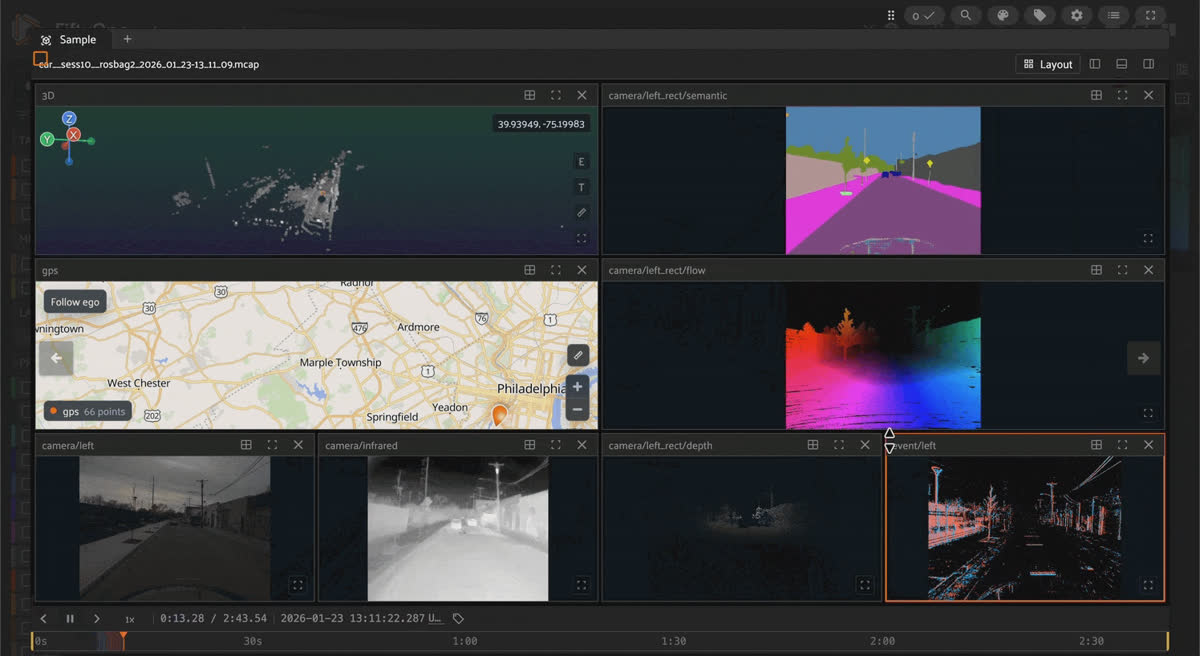Click the X axis on 3D gizmo
The height and width of the screenshot is (656, 1200).
tap(73, 134)
